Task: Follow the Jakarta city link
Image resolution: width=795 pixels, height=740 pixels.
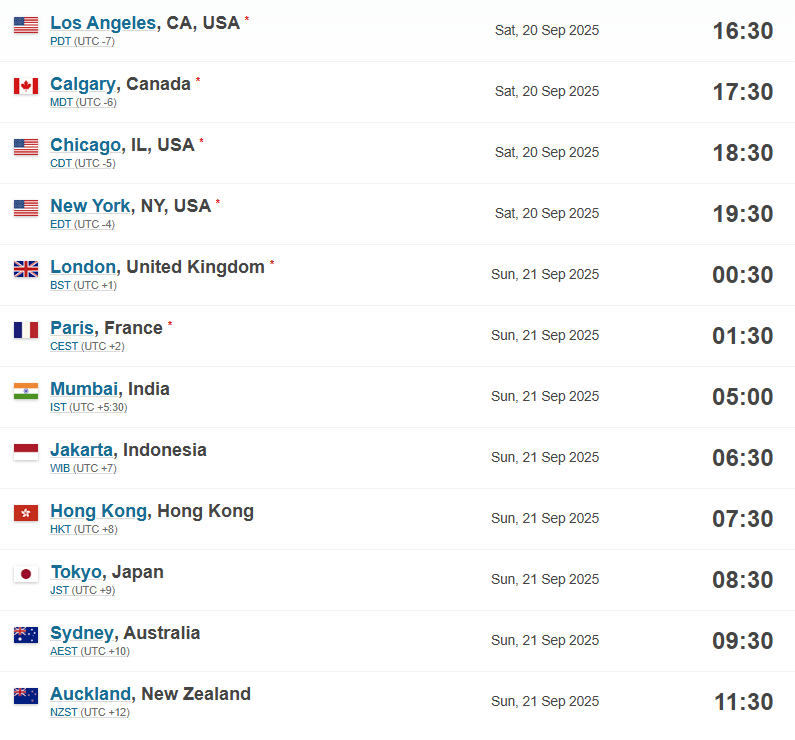Action: tap(81, 450)
